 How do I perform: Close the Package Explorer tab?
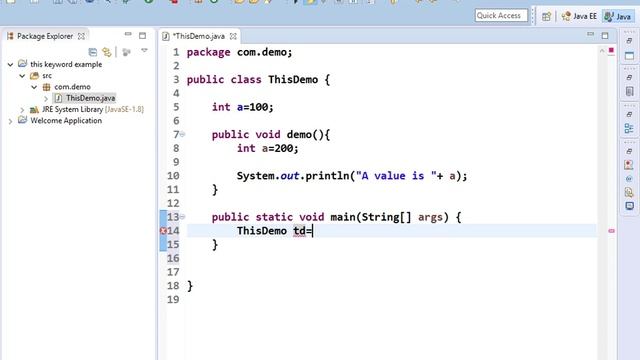point(81,36)
